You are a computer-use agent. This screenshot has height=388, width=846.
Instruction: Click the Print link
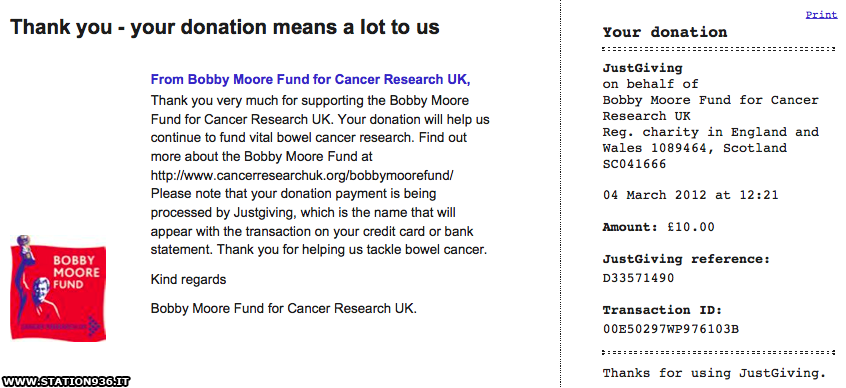point(821,15)
